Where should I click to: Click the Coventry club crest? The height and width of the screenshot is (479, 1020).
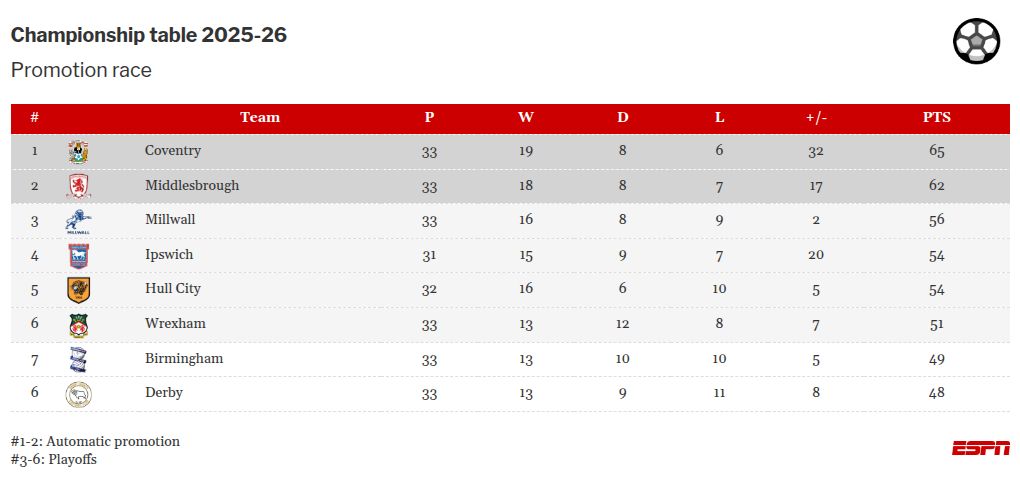[78, 152]
